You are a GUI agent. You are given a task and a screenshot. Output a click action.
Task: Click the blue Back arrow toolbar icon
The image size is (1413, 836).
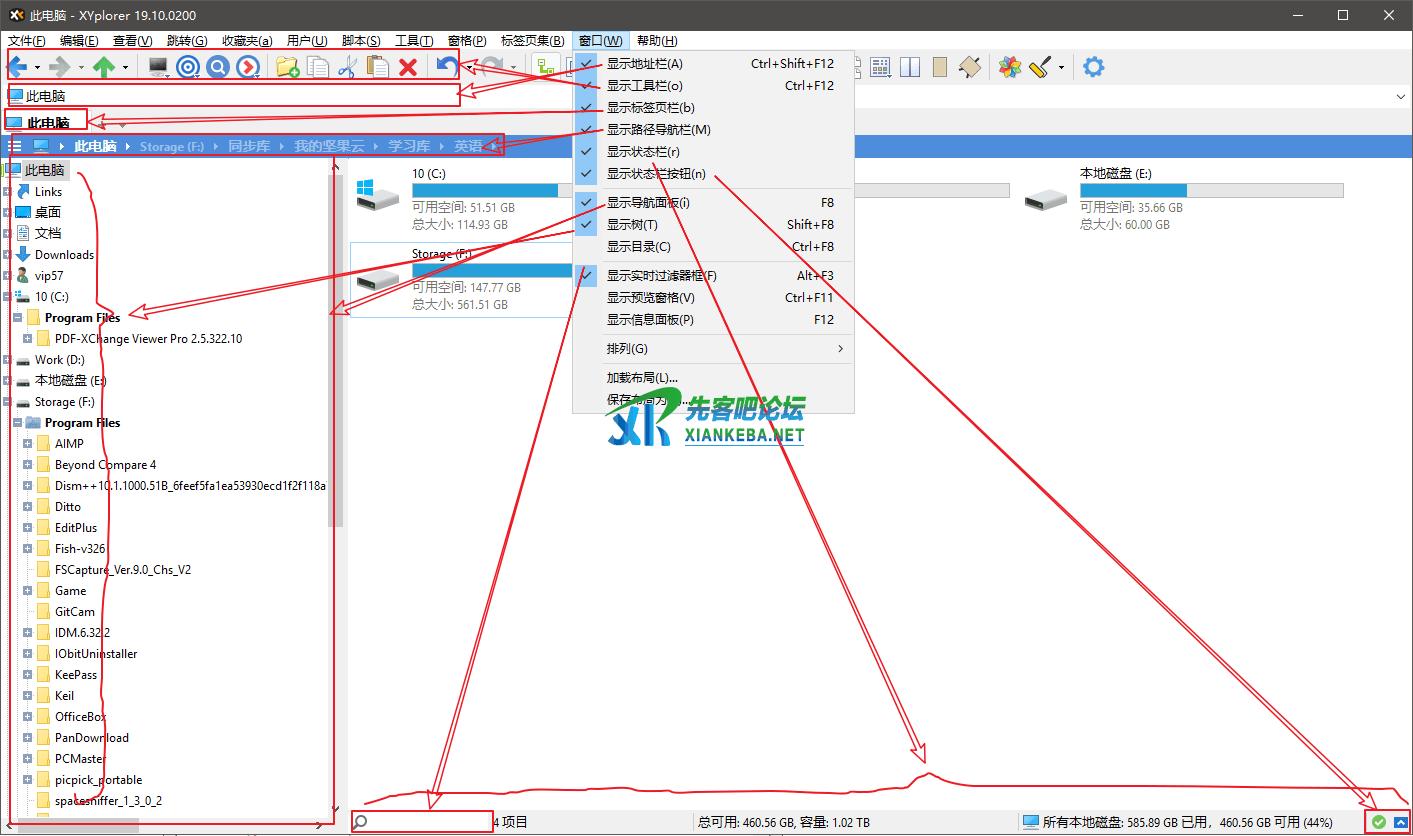pos(18,67)
